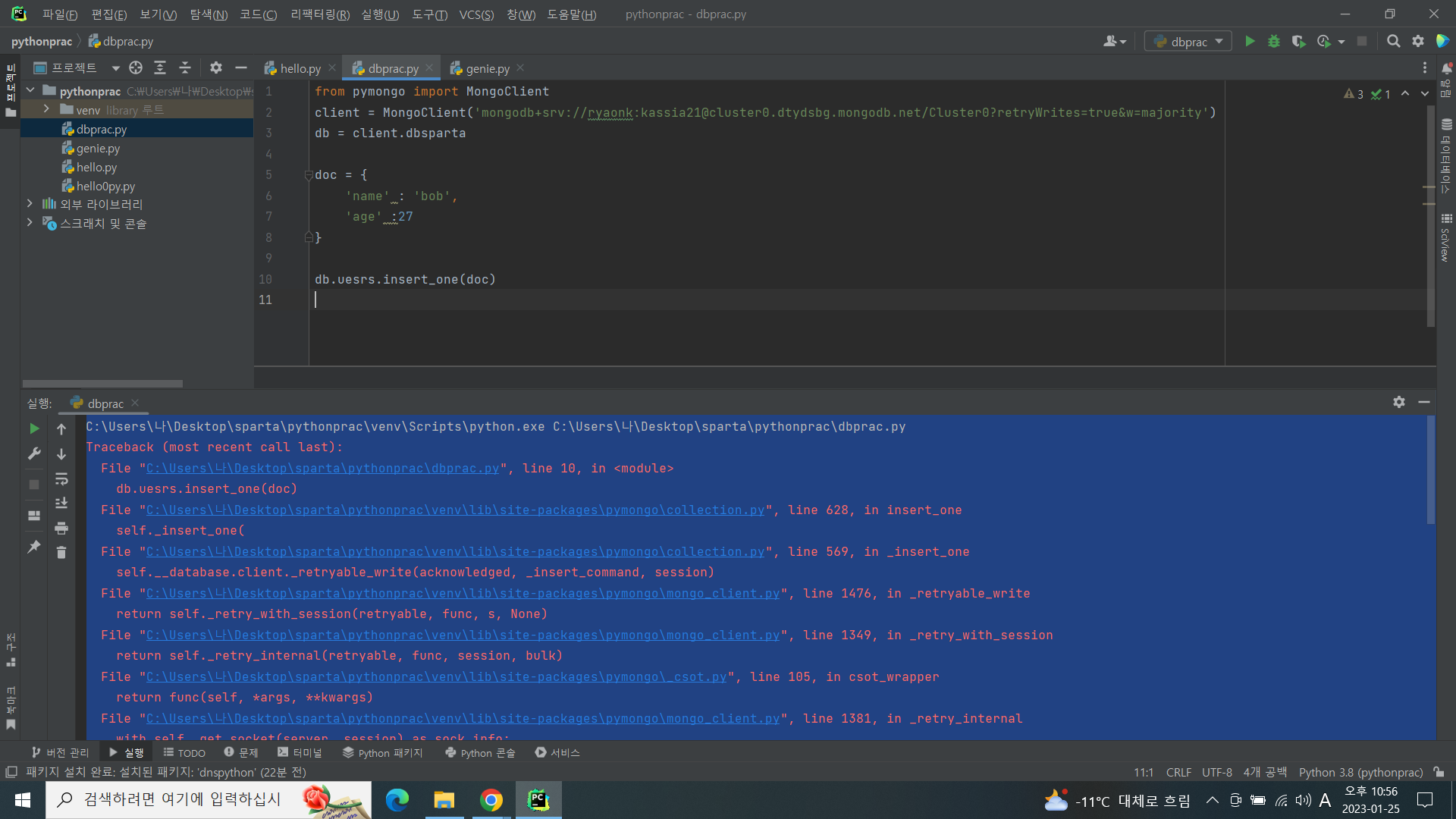The image size is (1456, 819).
Task: Clear console with trash icon
Action: 61,553
